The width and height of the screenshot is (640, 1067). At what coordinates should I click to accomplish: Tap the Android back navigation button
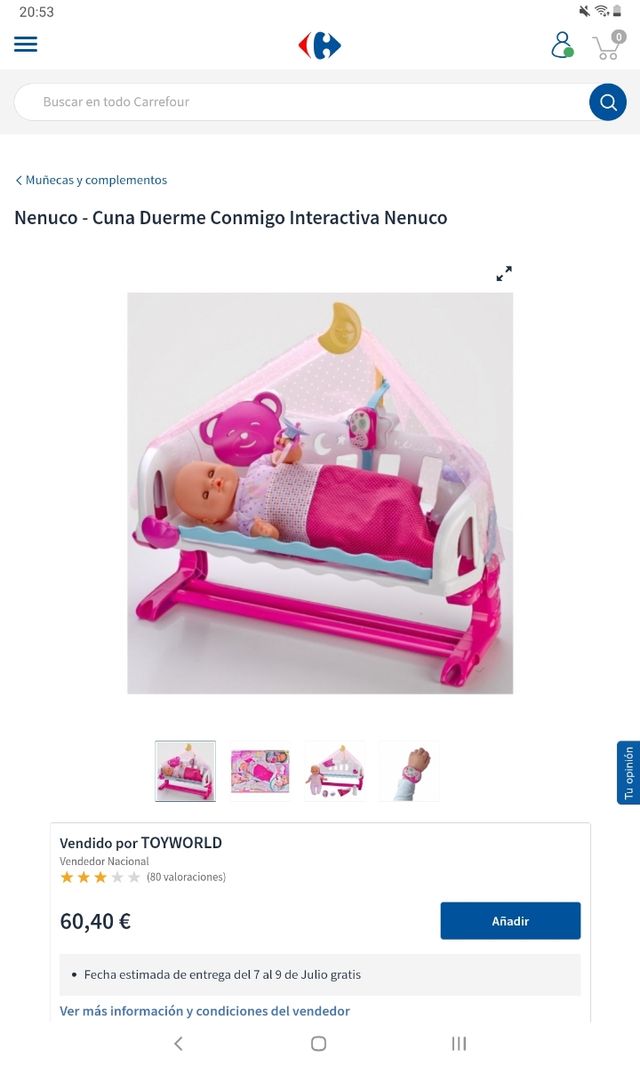(x=178, y=1043)
